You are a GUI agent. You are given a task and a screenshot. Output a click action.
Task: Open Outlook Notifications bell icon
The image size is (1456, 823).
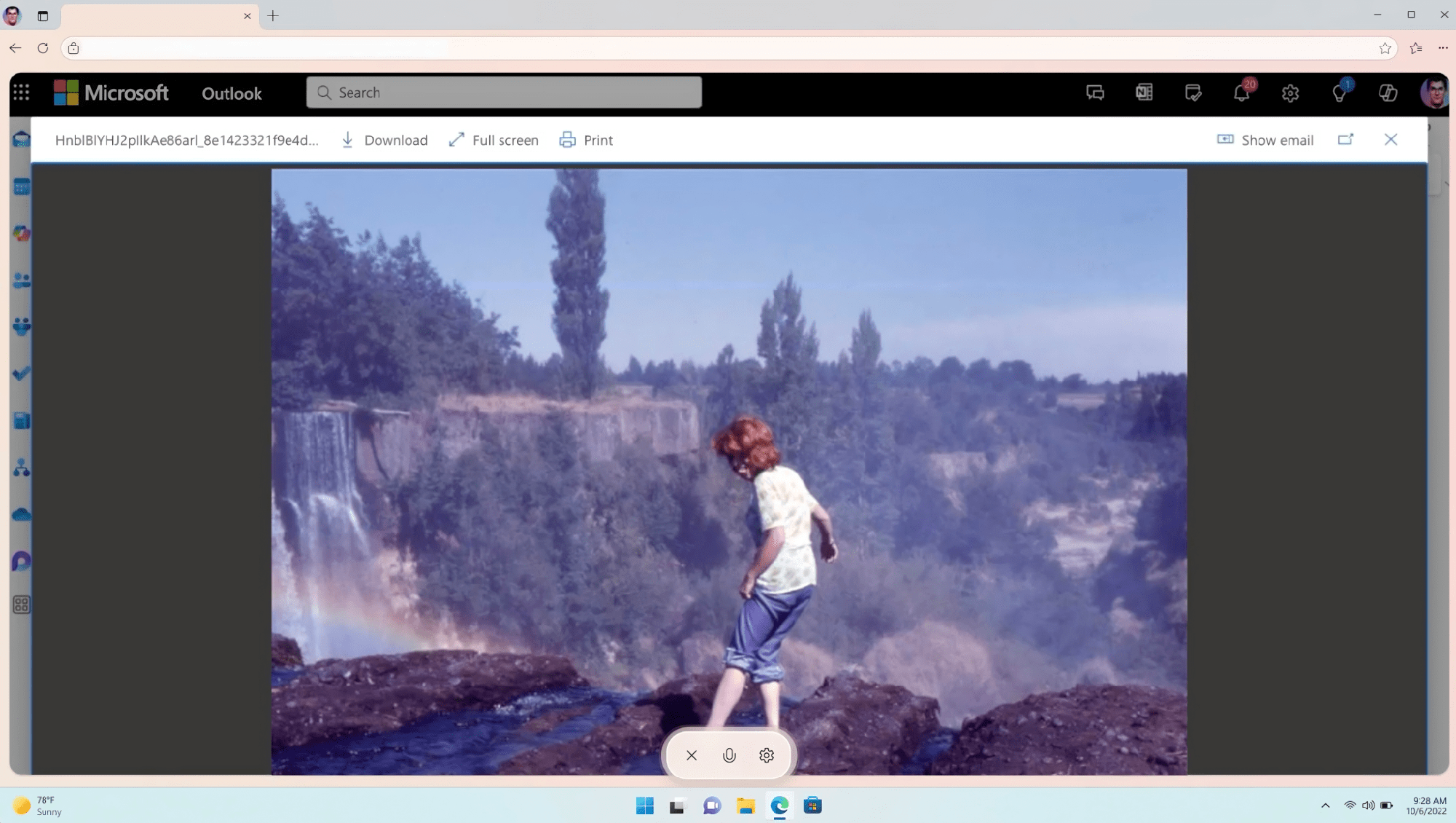pyautogui.click(x=1241, y=92)
